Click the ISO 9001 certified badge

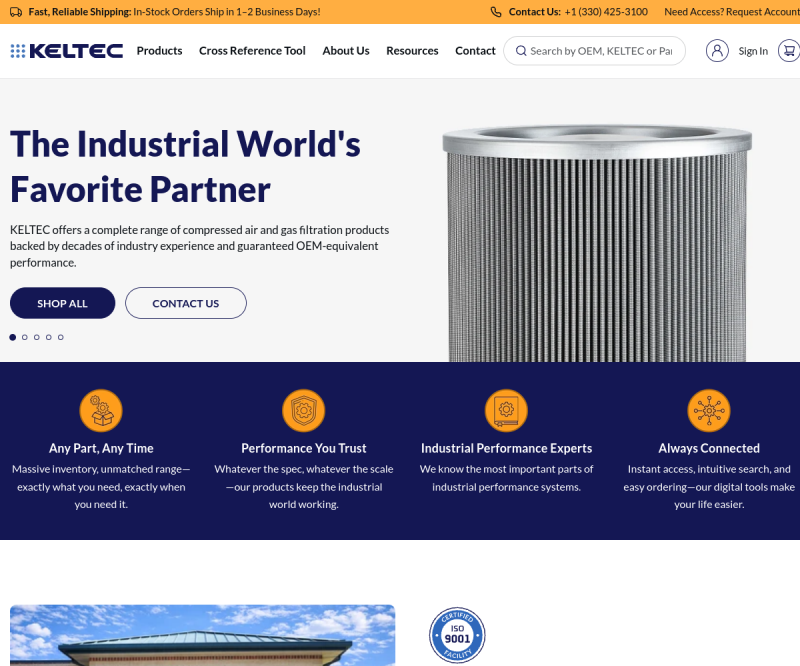click(x=457, y=635)
